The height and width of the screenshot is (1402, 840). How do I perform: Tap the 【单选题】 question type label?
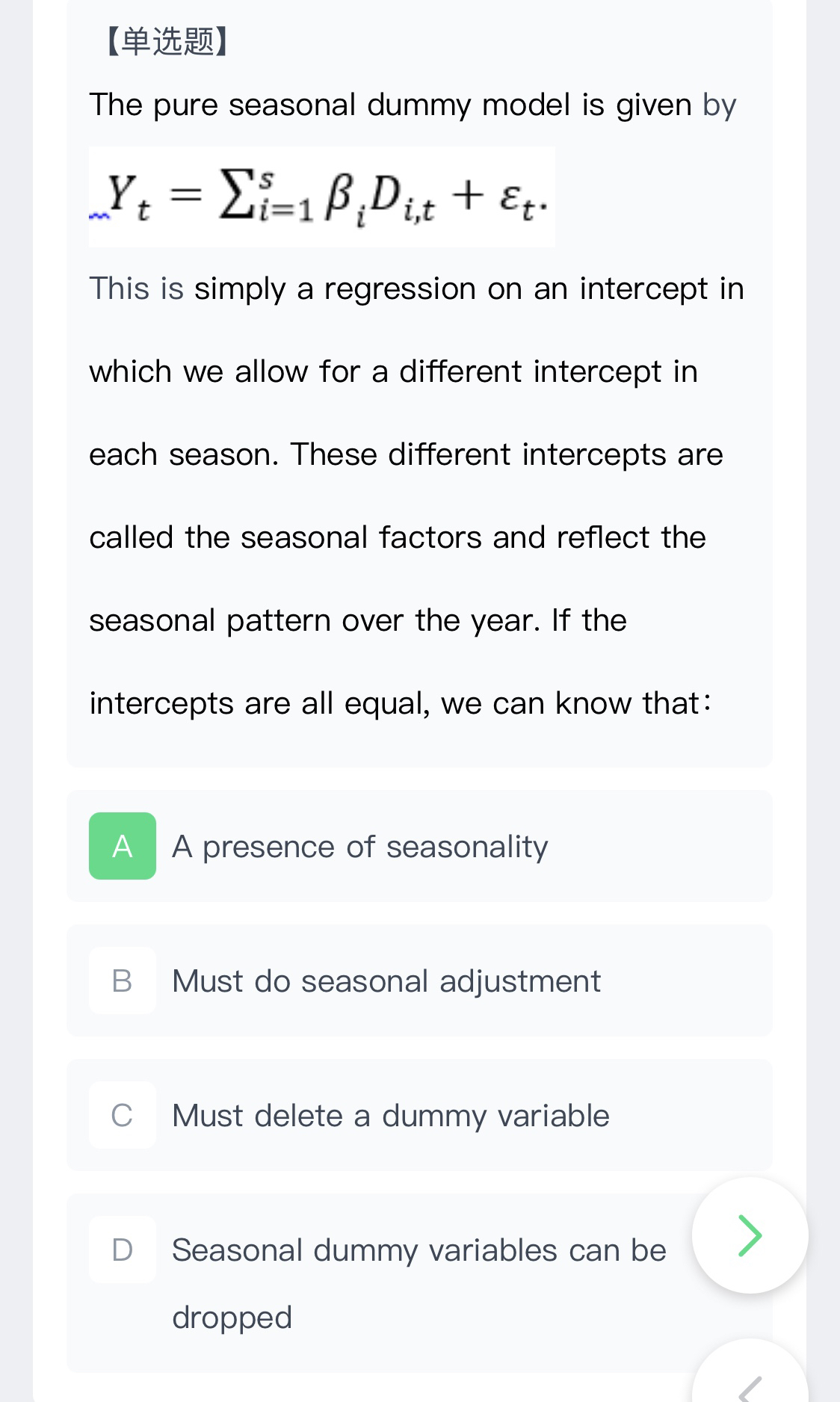pyautogui.click(x=166, y=42)
